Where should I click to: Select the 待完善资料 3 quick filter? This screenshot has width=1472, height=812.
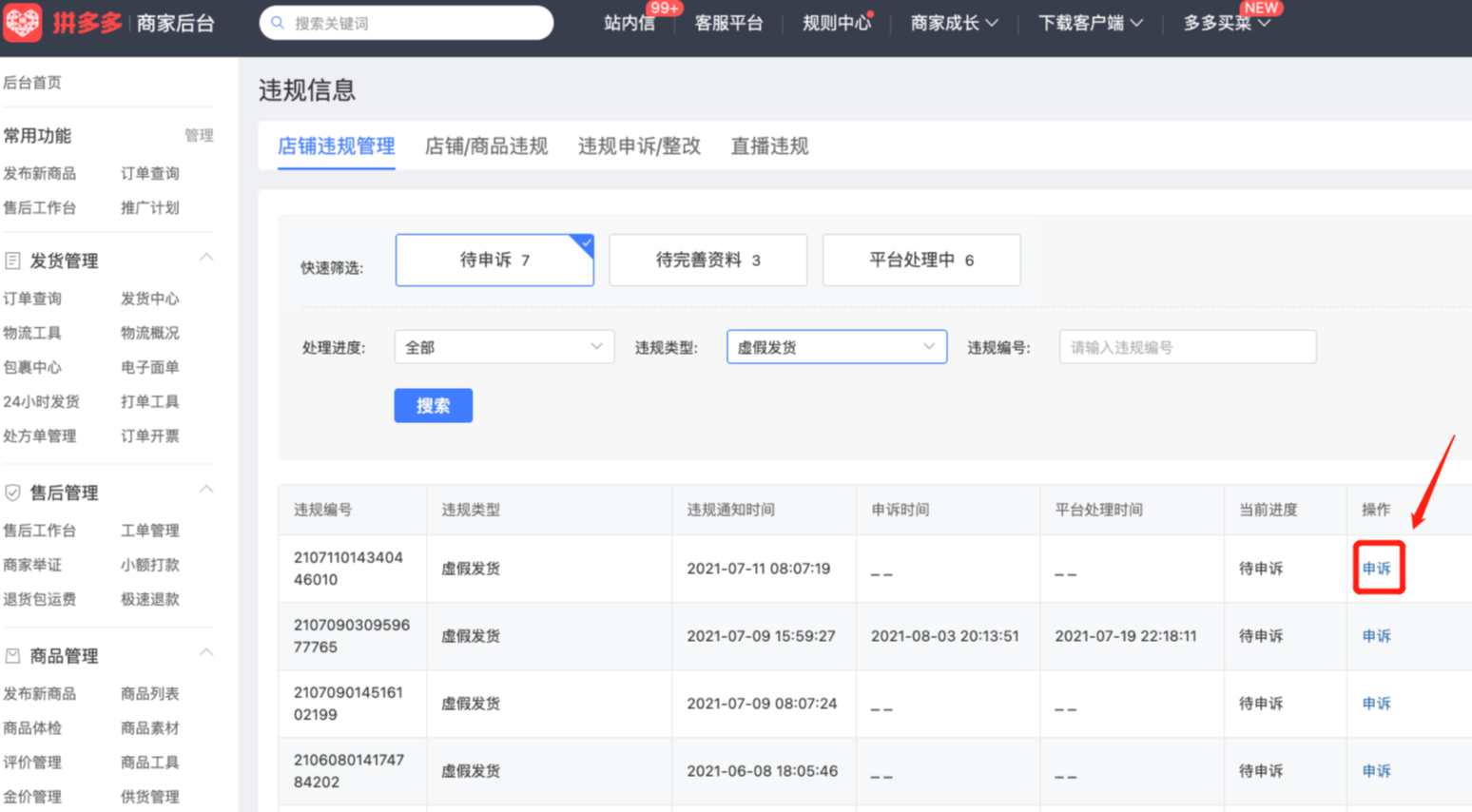click(x=707, y=260)
